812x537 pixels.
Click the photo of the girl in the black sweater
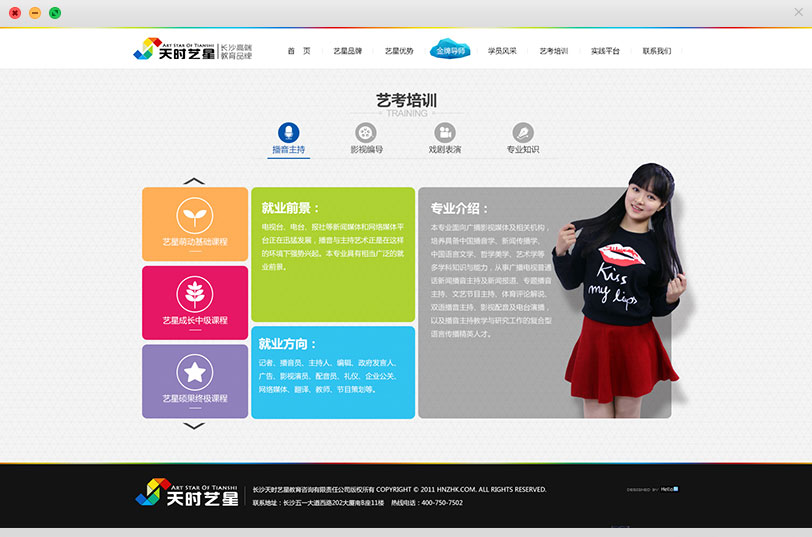(627, 290)
